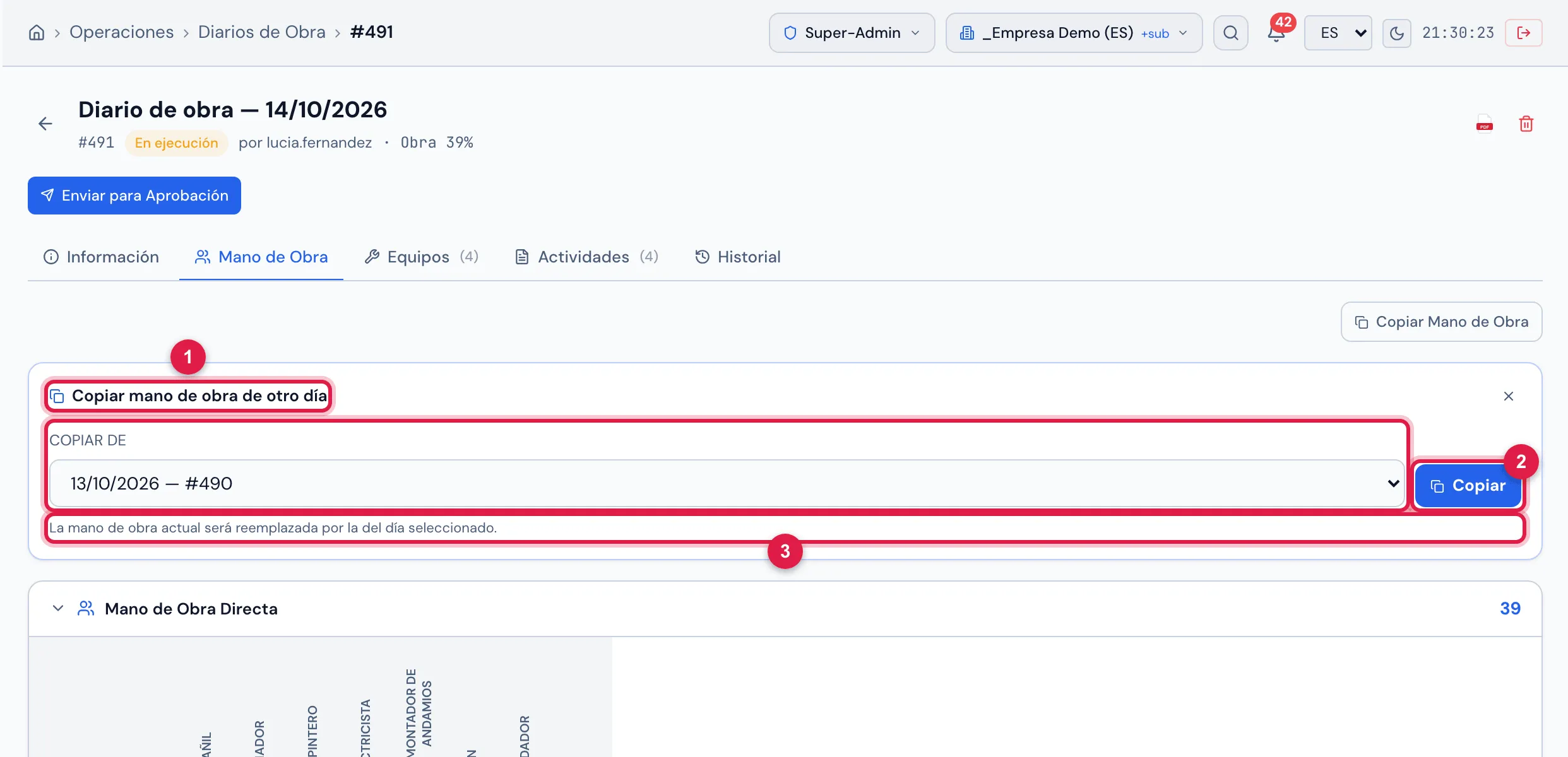Screen dimensions: 1568x757
Task: Select the Mano de Obra tab
Action: click(x=261, y=257)
